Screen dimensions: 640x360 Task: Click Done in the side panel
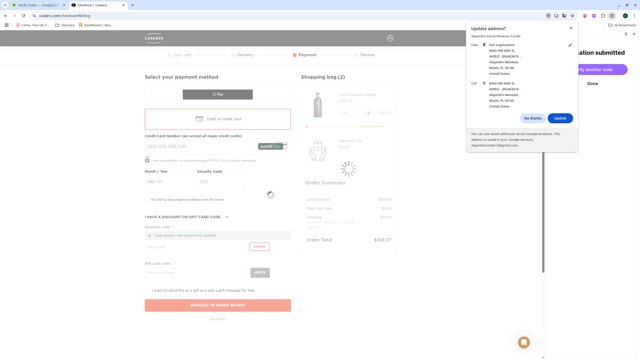592,83
